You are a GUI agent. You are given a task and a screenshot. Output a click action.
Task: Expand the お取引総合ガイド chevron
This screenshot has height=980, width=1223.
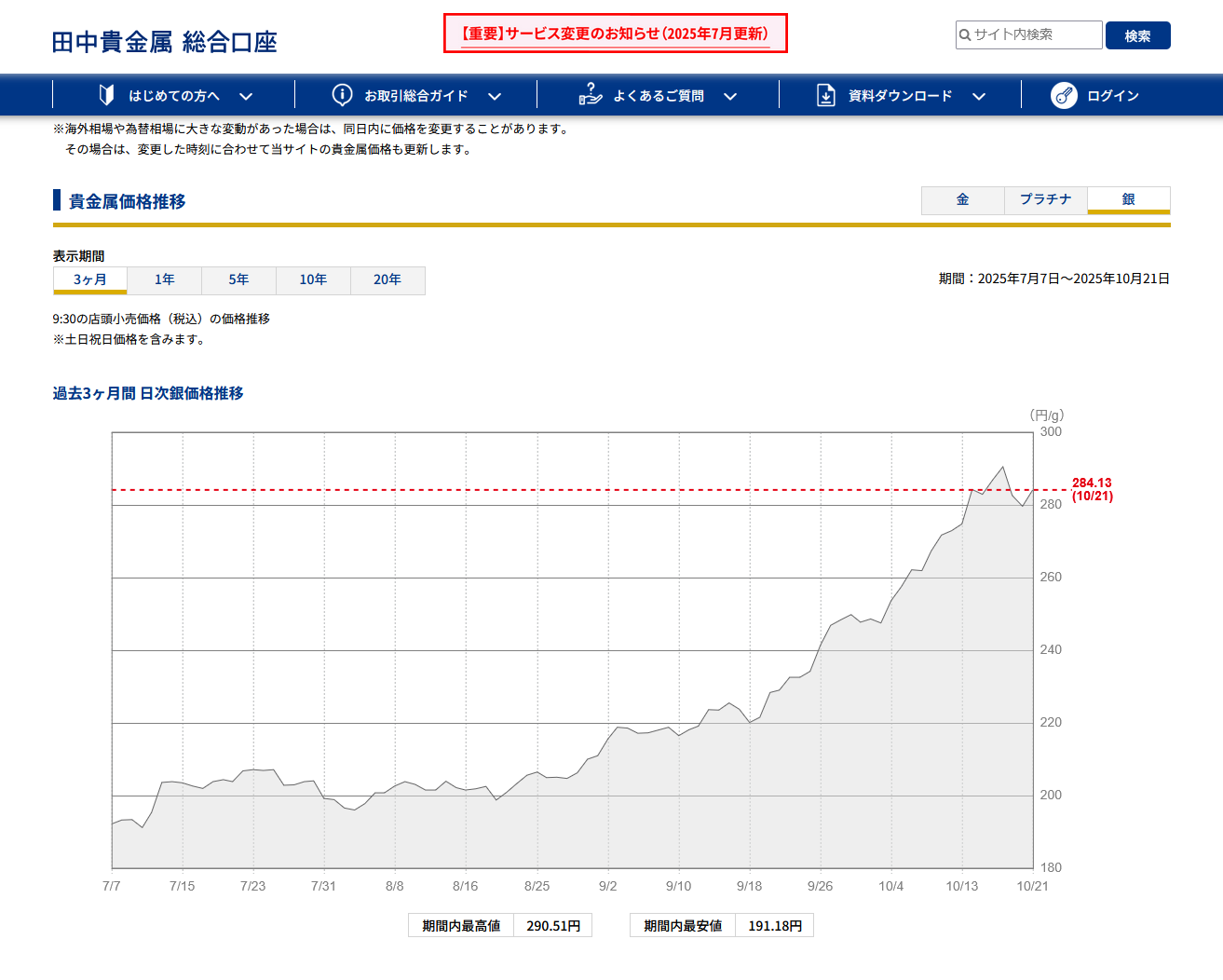[495, 96]
